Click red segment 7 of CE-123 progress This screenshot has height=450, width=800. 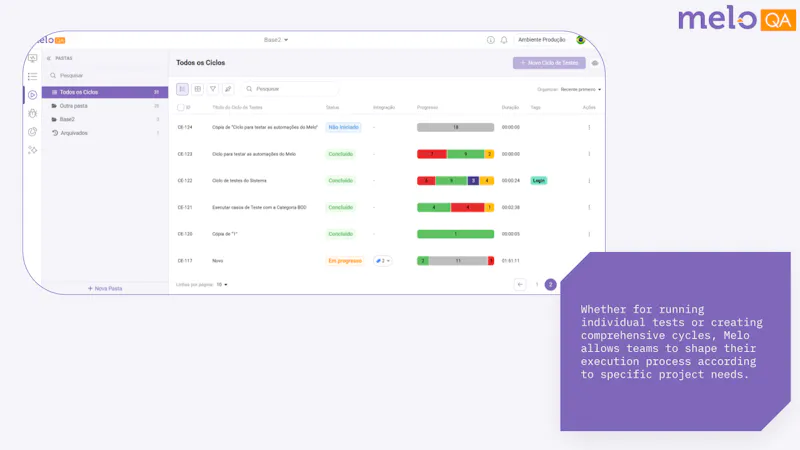[432, 154]
